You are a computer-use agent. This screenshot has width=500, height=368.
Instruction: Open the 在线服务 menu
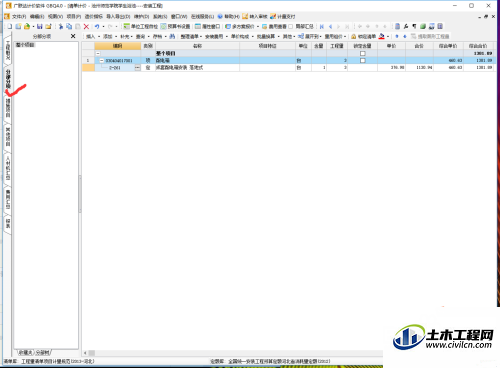coord(202,16)
